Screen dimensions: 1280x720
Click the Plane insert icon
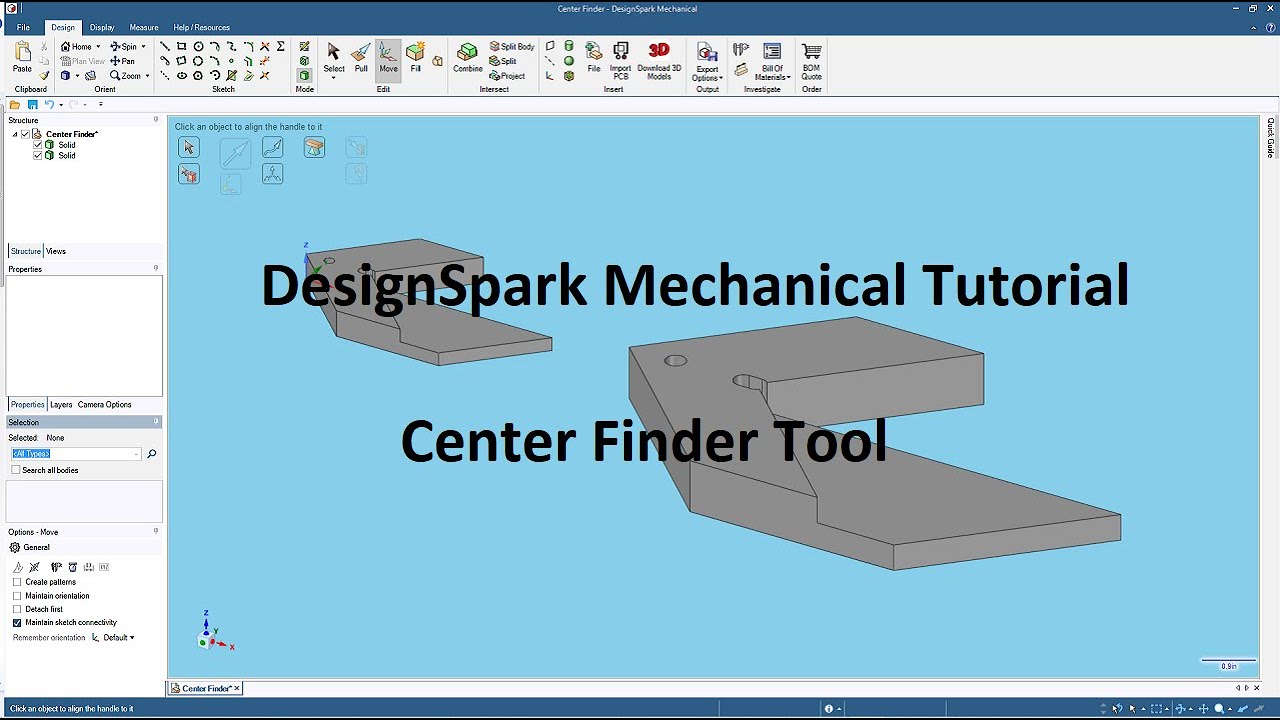click(x=550, y=46)
